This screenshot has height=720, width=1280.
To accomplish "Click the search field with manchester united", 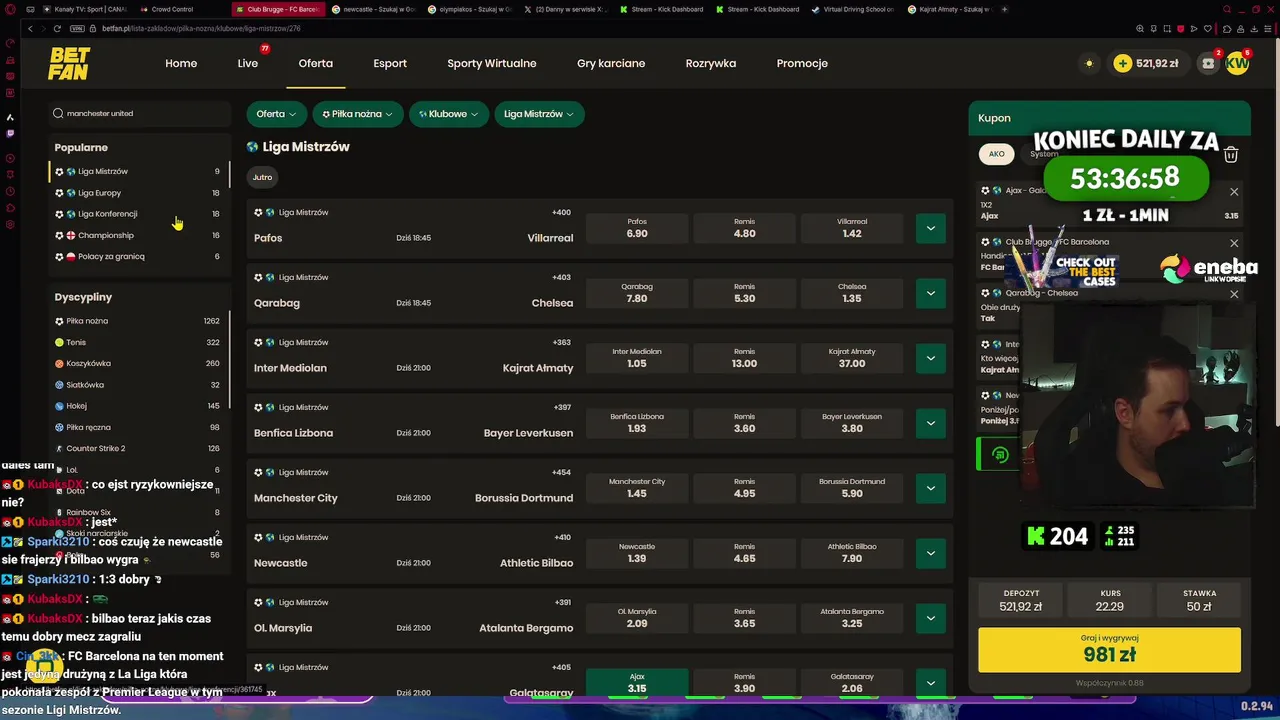I will coord(140,113).
